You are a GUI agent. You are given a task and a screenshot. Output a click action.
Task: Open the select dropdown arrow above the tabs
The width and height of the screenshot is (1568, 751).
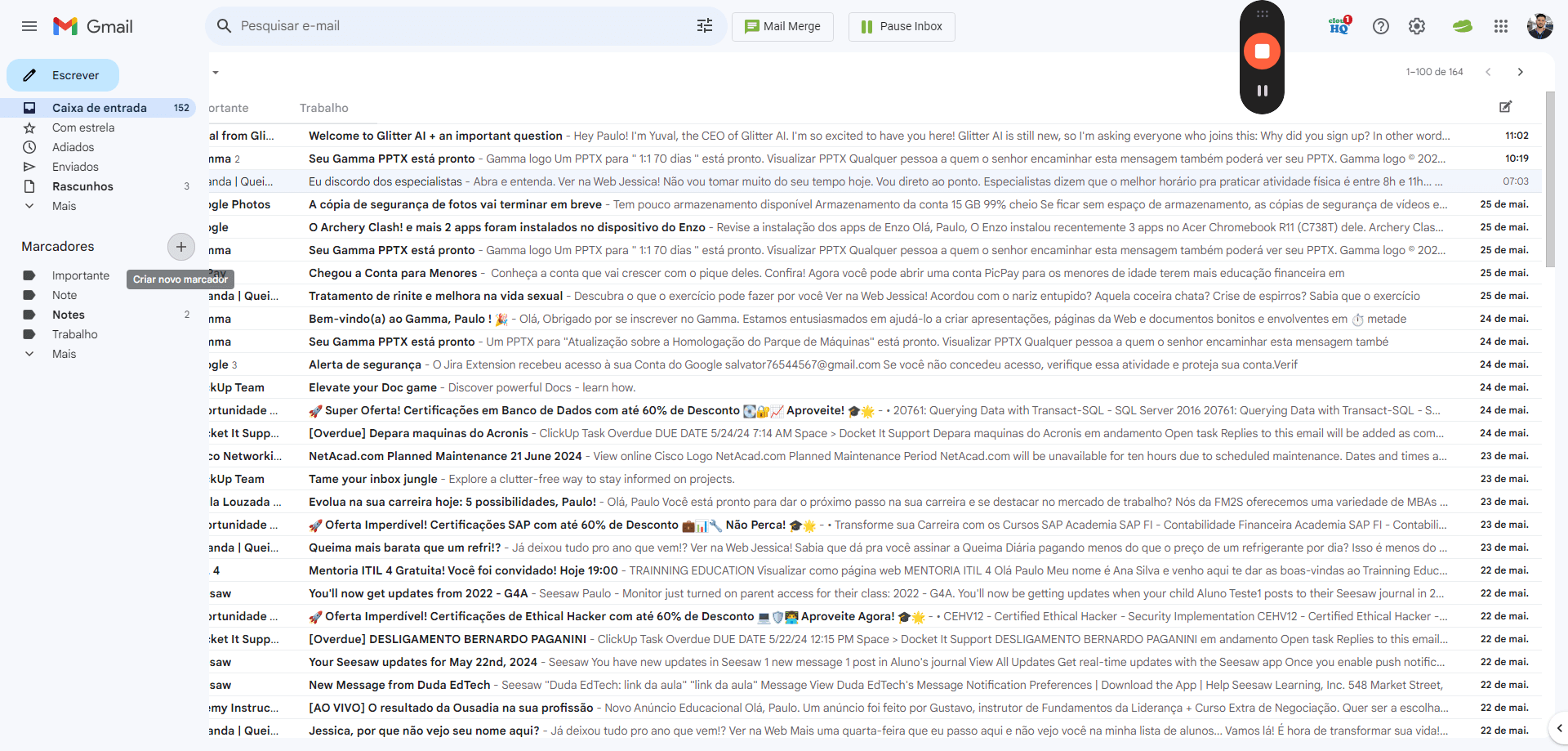tap(216, 72)
